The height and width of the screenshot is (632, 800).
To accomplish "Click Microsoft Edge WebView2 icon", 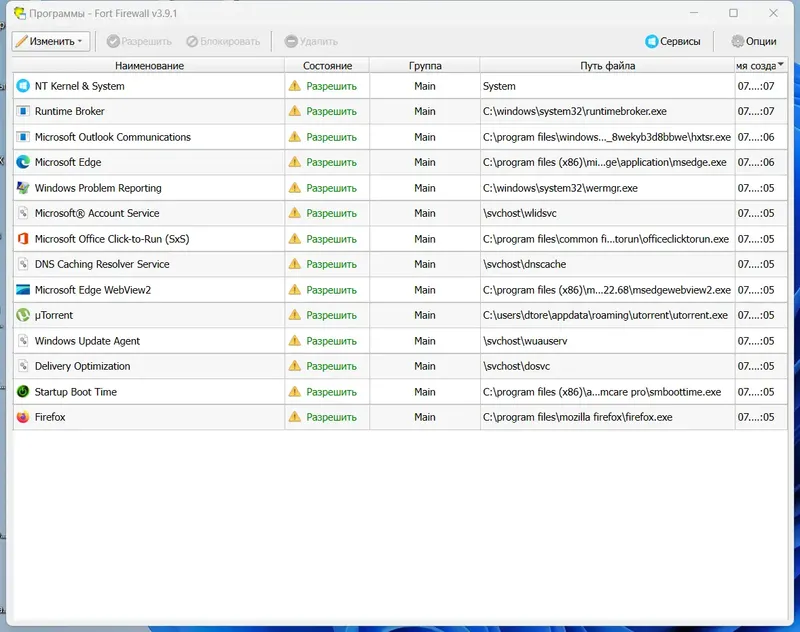I will pos(23,290).
